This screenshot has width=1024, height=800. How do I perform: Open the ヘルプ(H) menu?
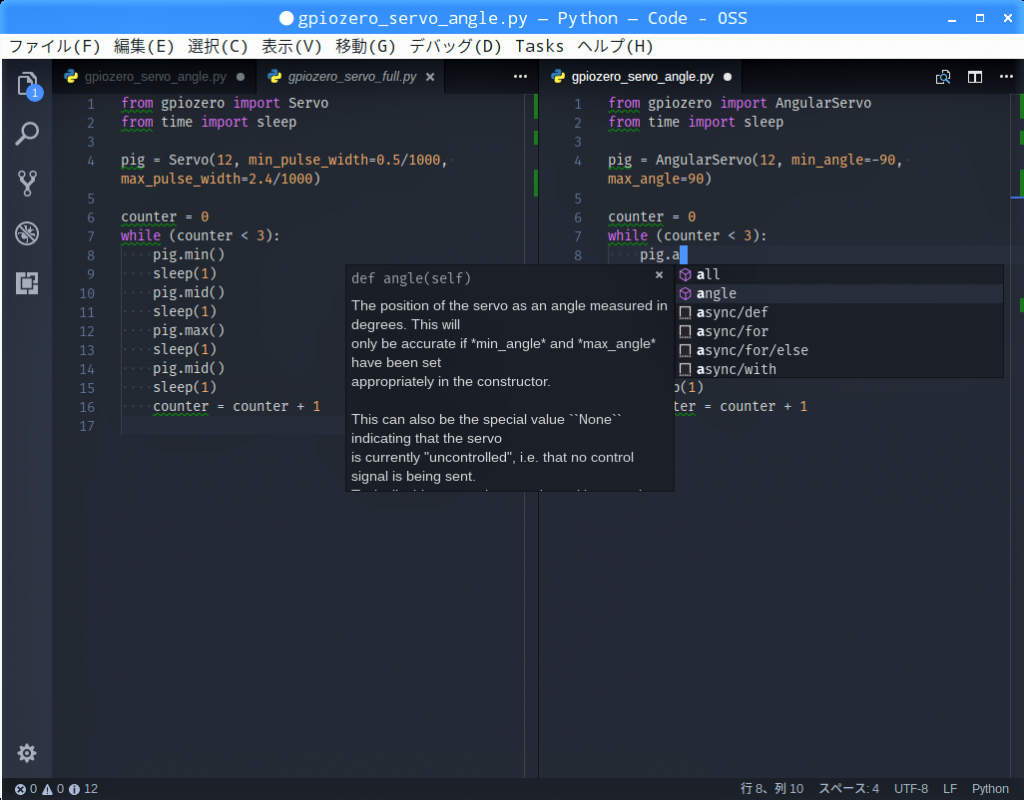pos(615,46)
